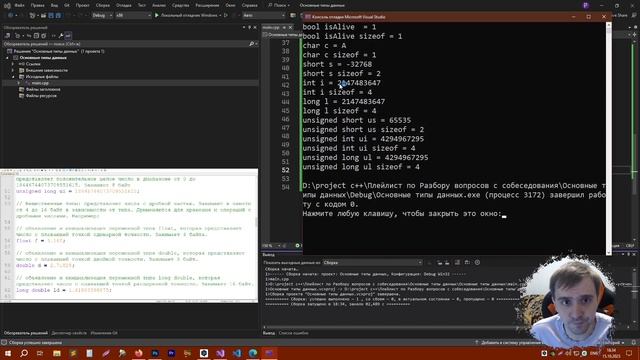Screen dimensions: 640x360
Task: Open the Windows Start menu
Action: coord(7,353)
